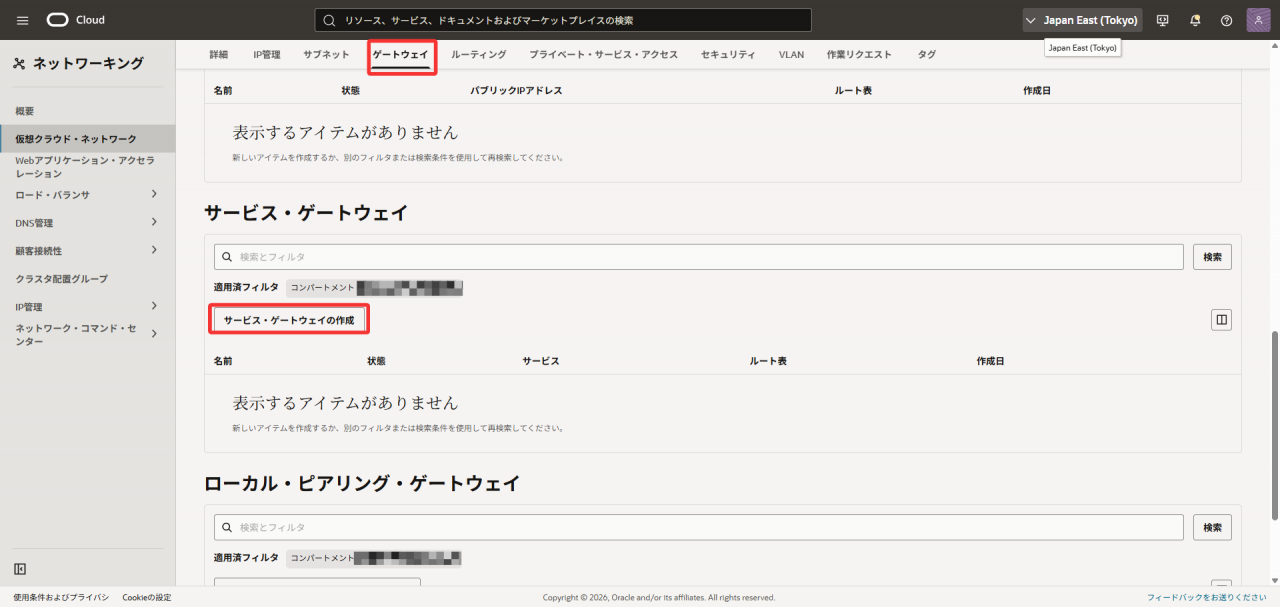This screenshot has height=607, width=1280.
Task: Open the hamburger navigation menu
Action: [23, 20]
